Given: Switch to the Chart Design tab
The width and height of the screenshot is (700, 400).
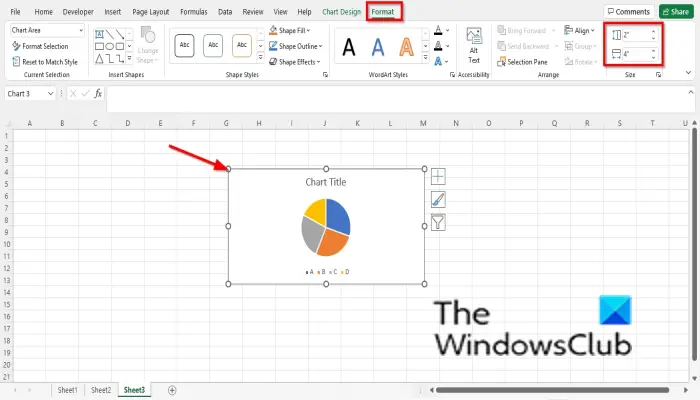Looking at the screenshot, I should pyautogui.click(x=342, y=12).
